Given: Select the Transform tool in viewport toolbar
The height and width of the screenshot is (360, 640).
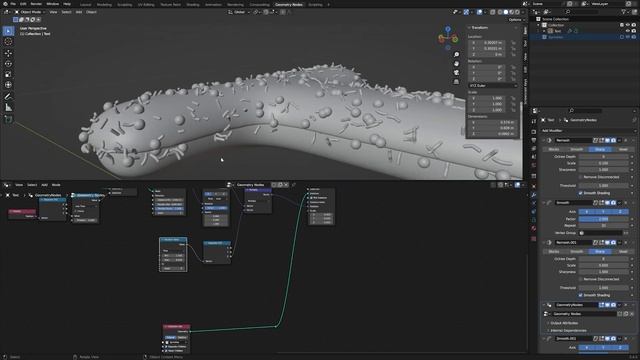Looking at the screenshot, I should (x=8, y=85).
